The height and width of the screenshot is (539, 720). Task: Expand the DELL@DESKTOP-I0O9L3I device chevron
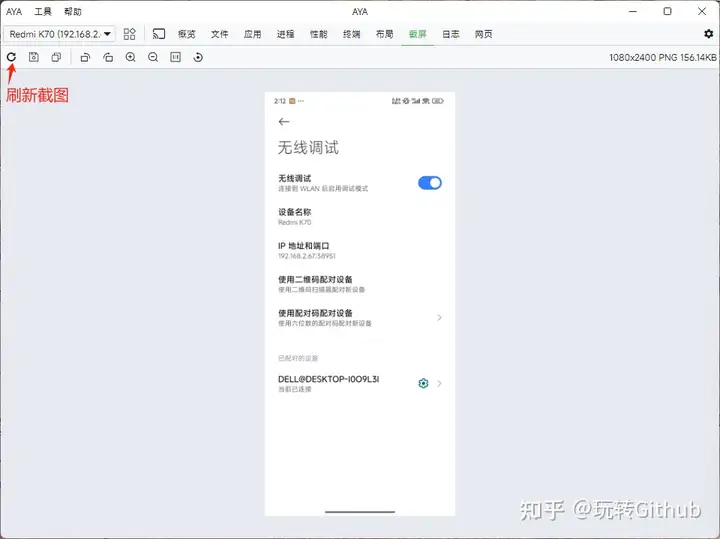coord(439,384)
